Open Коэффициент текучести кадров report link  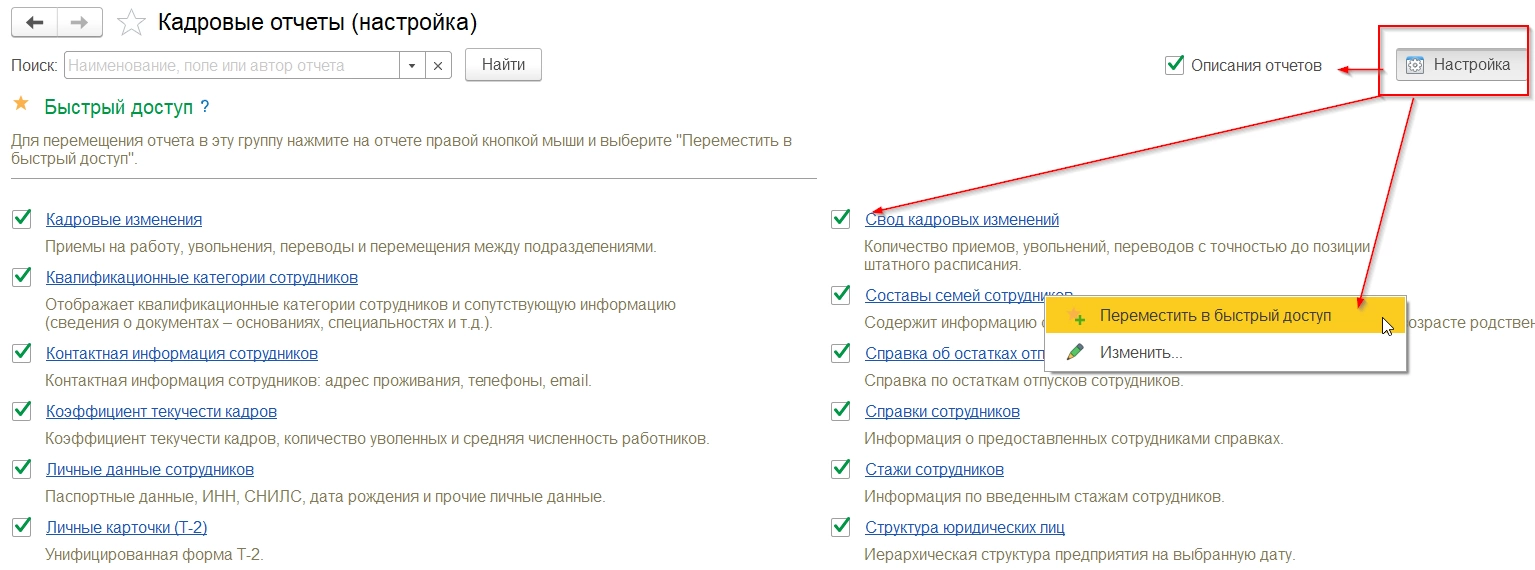click(x=161, y=412)
